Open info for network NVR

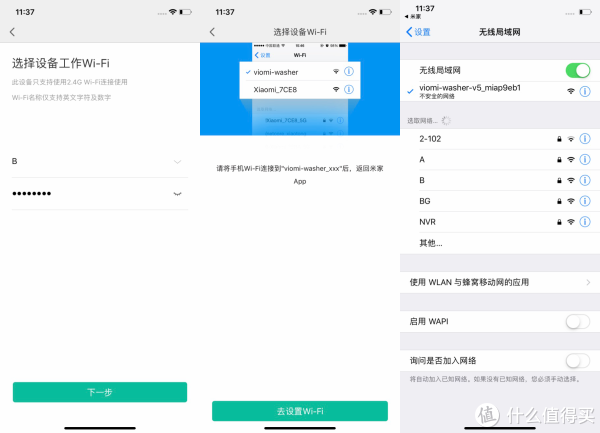pos(585,221)
